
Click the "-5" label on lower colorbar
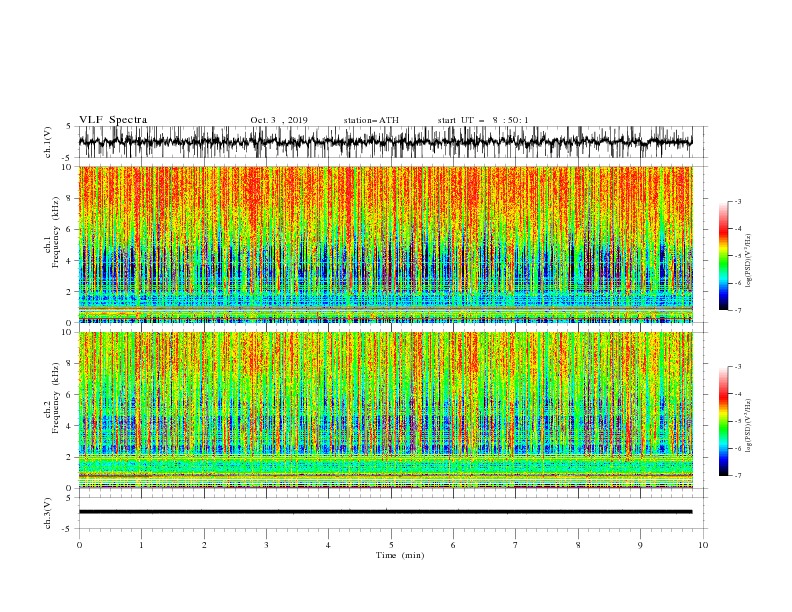click(x=737, y=421)
